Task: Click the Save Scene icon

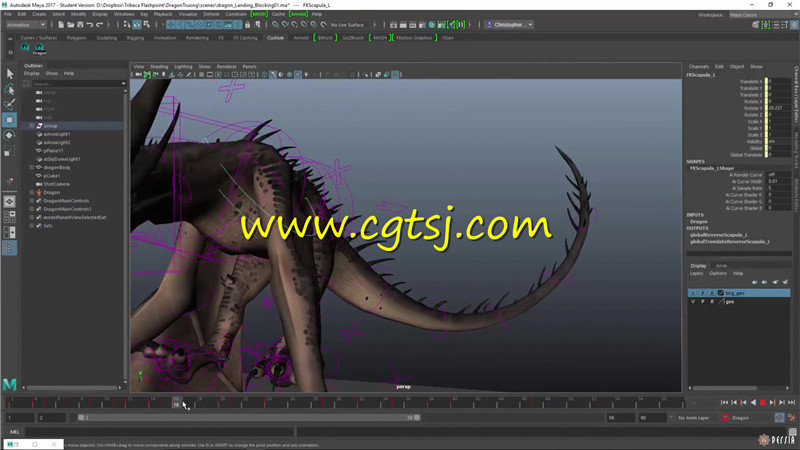Action: (x=80, y=24)
